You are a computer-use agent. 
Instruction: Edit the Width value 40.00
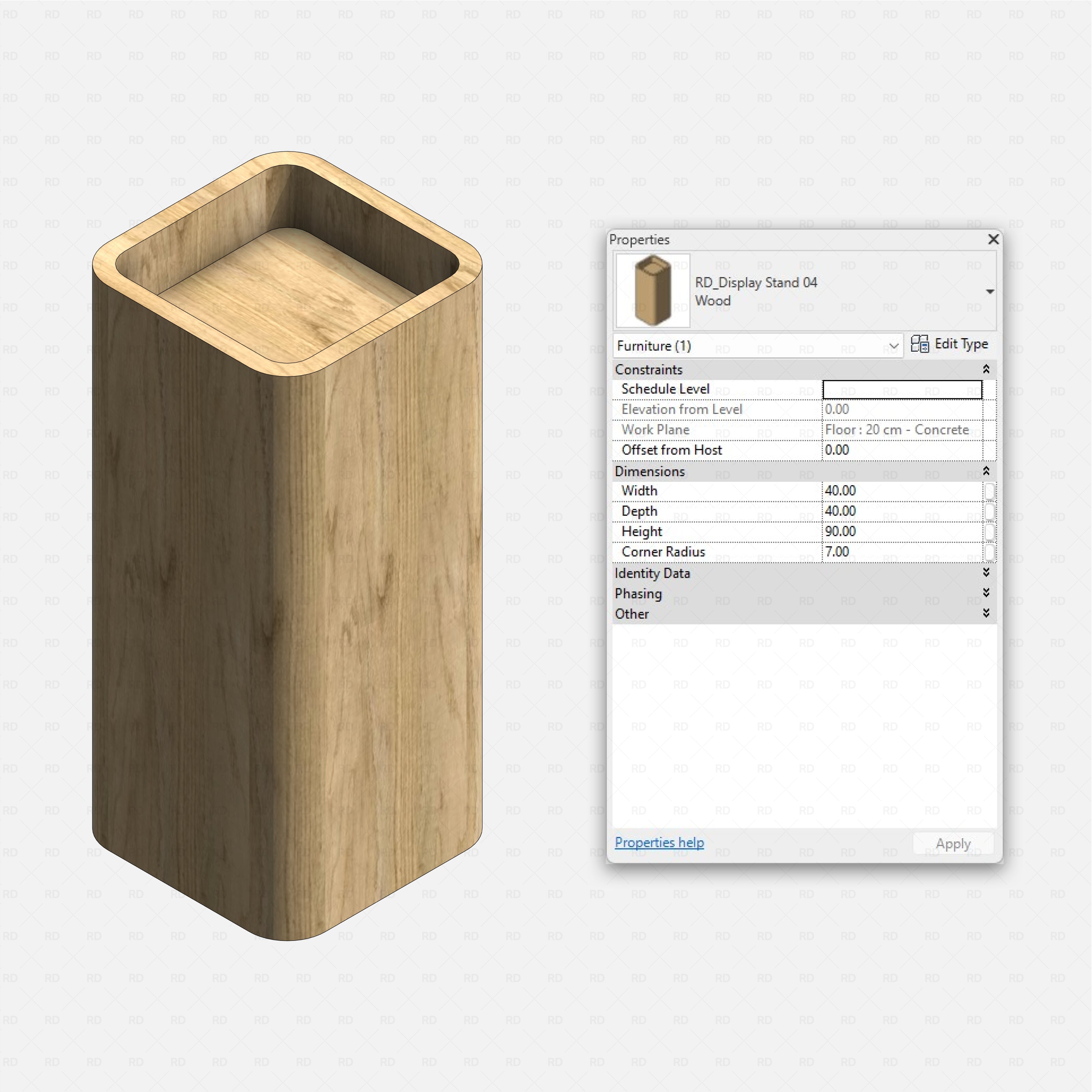coord(902,491)
